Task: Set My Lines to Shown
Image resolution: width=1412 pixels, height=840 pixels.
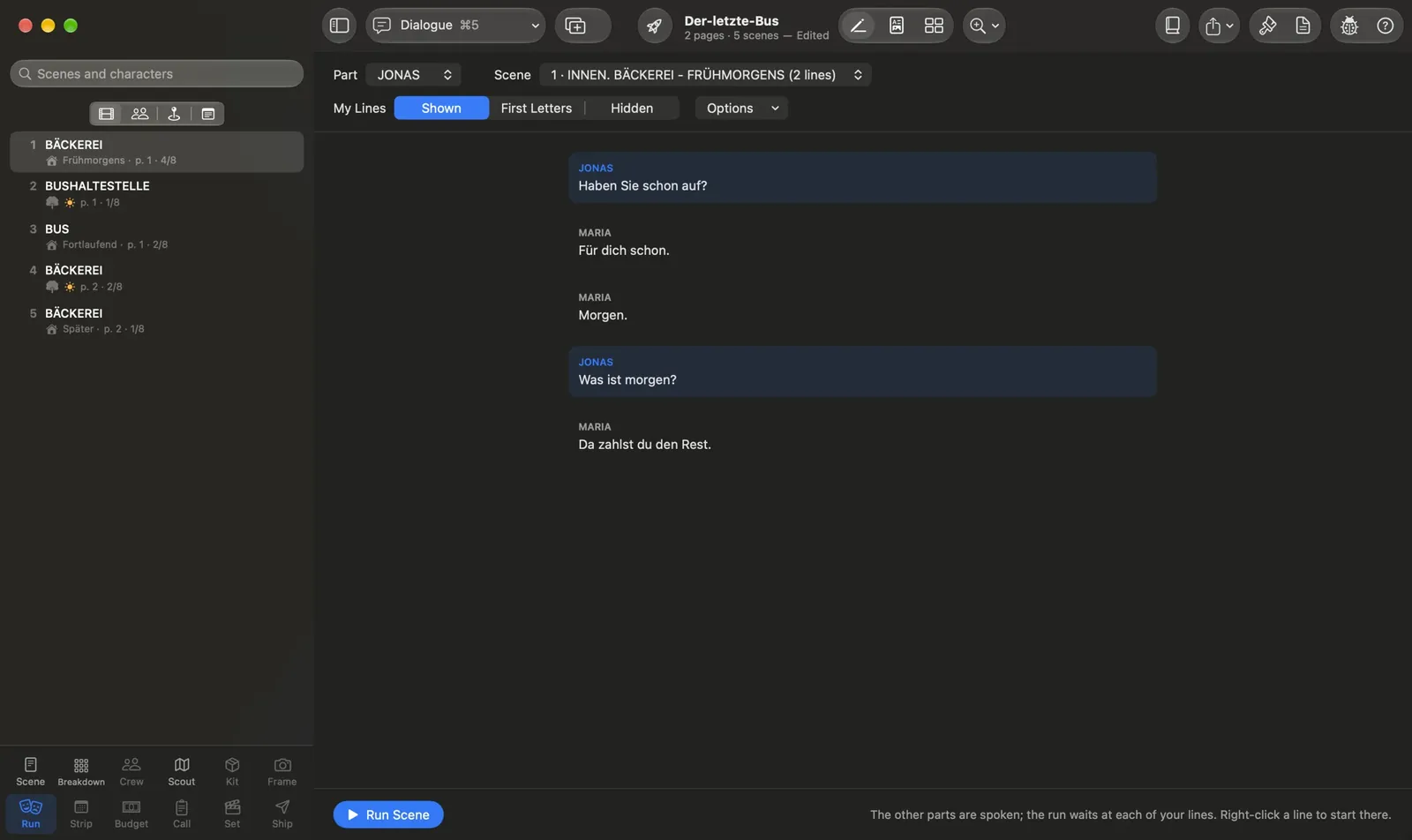Action: pos(441,108)
